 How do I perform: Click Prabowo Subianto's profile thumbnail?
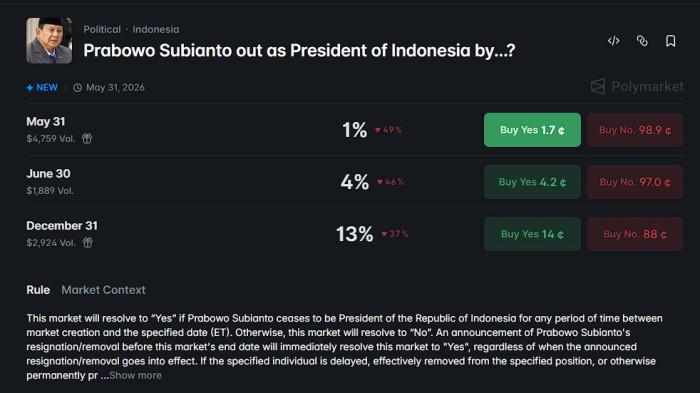pos(49,41)
